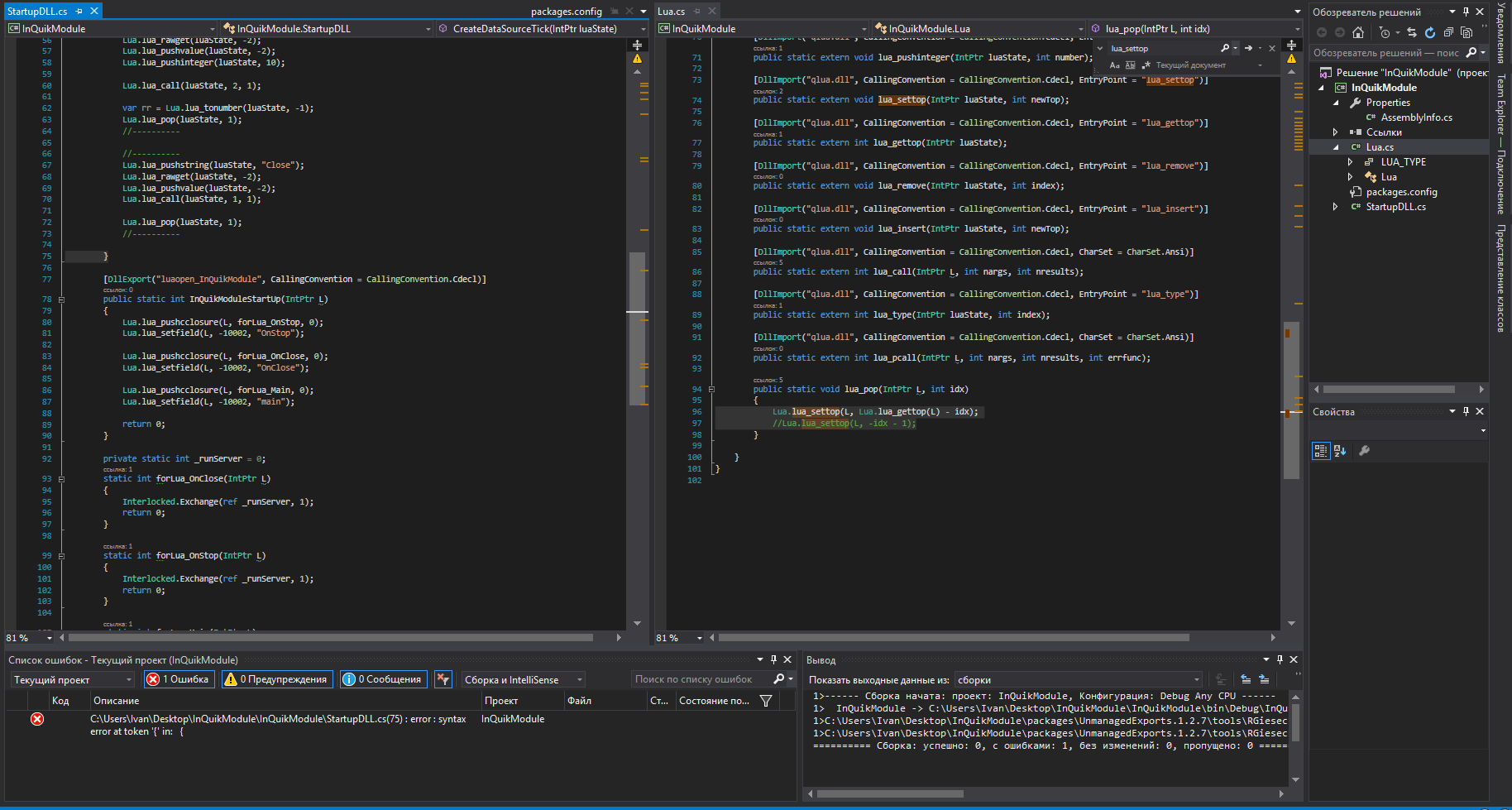Switch to the StartupDLL.cs editor tab

point(37,11)
